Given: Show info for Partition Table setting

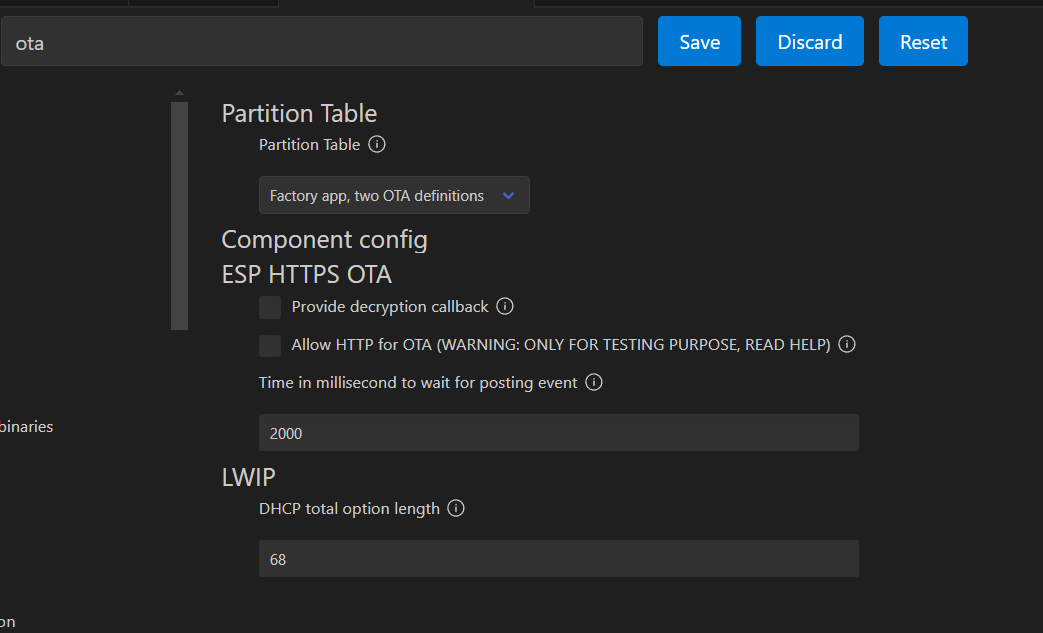Looking at the screenshot, I should pos(377,145).
